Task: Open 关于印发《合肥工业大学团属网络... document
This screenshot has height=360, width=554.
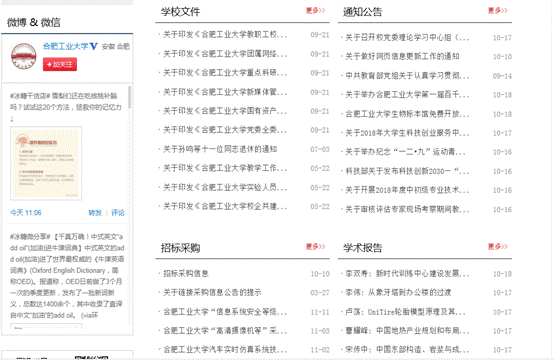Action: [x=225, y=54]
